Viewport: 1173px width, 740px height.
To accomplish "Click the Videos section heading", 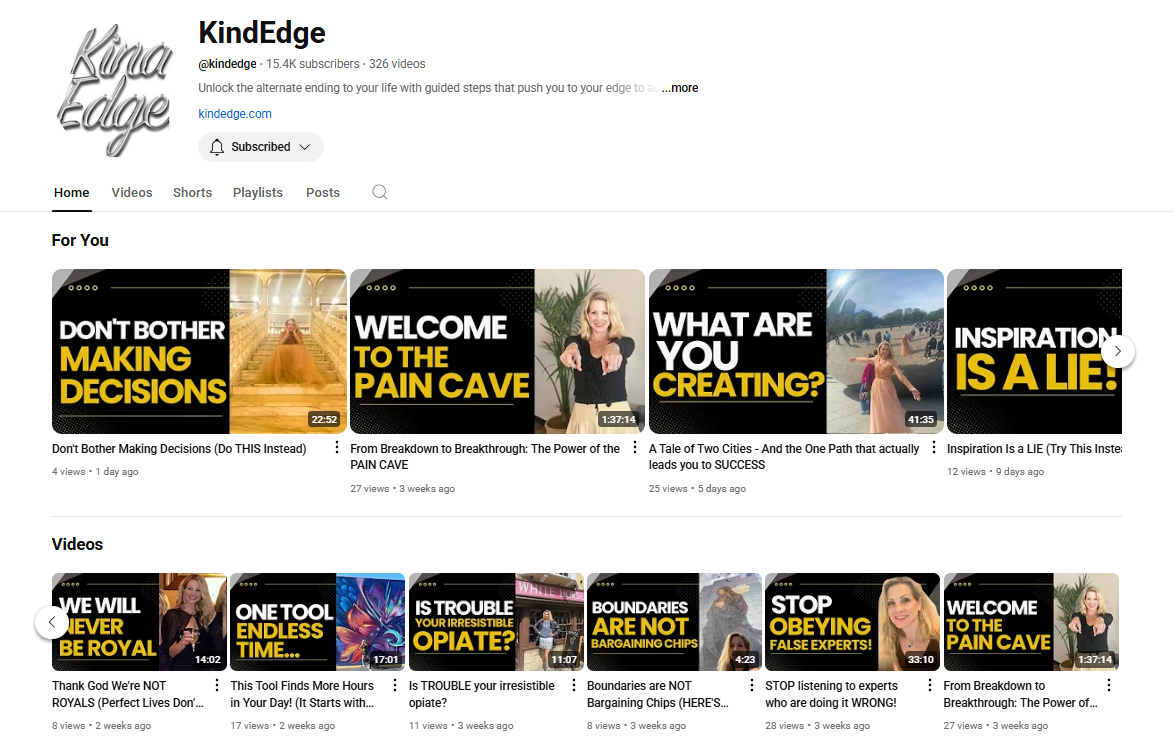I will (77, 544).
